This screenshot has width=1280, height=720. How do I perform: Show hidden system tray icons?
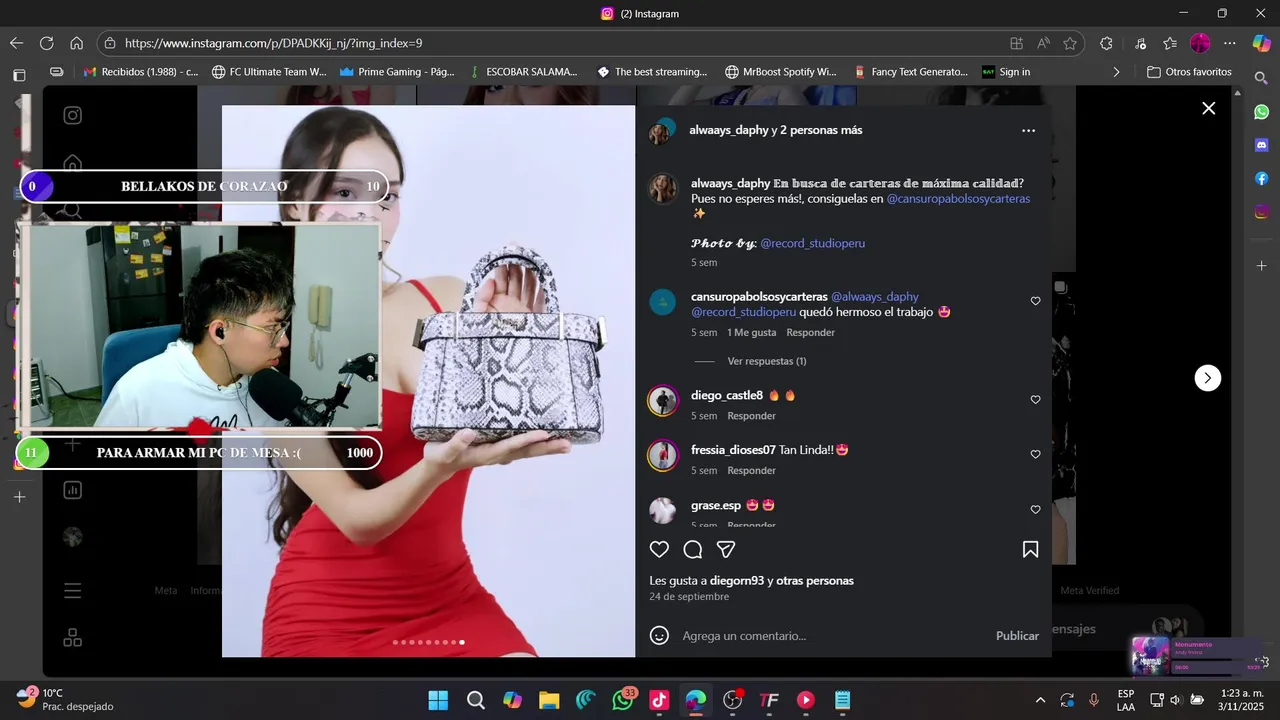1040,700
